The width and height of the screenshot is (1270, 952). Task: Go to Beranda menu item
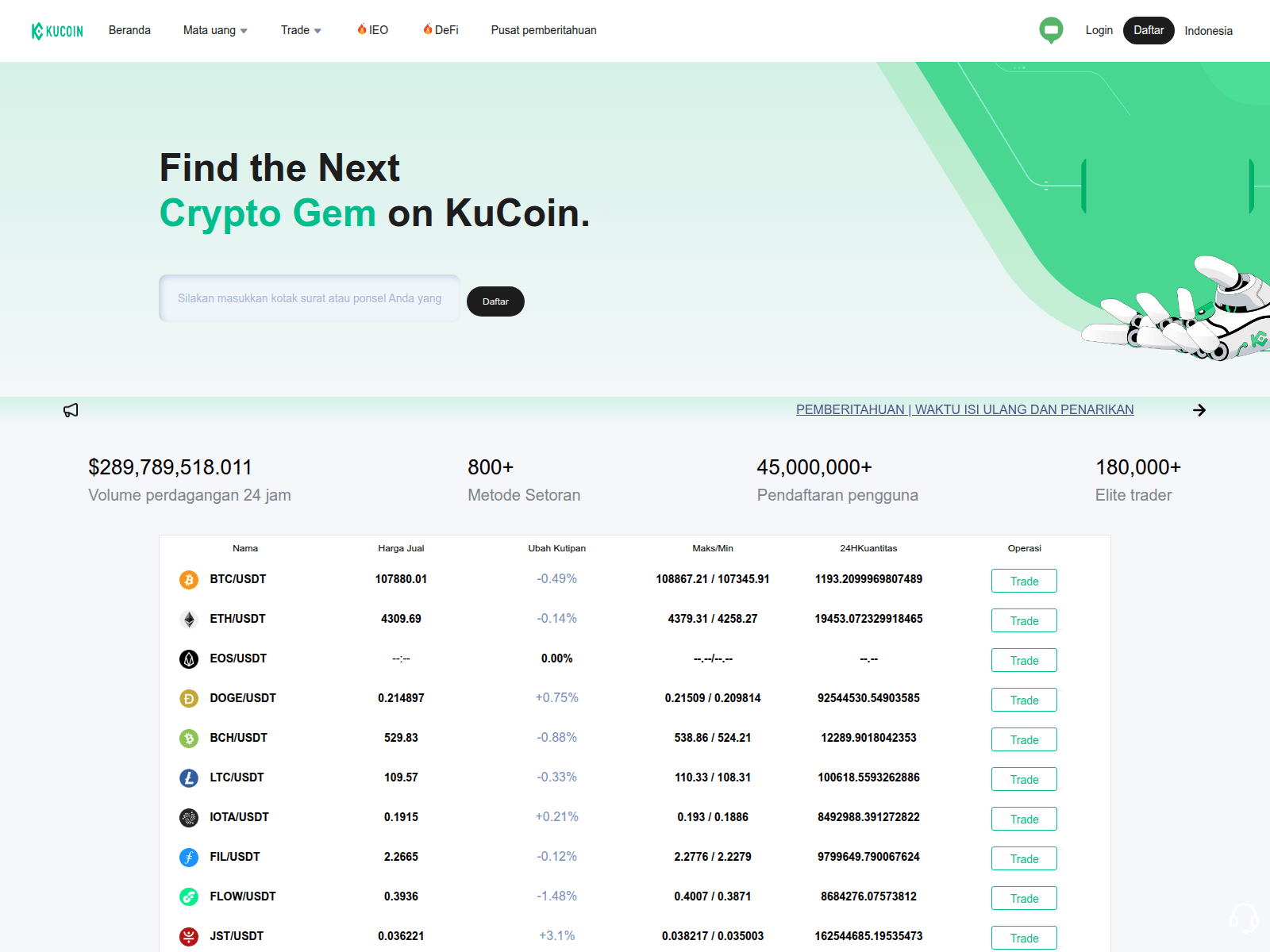click(129, 30)
